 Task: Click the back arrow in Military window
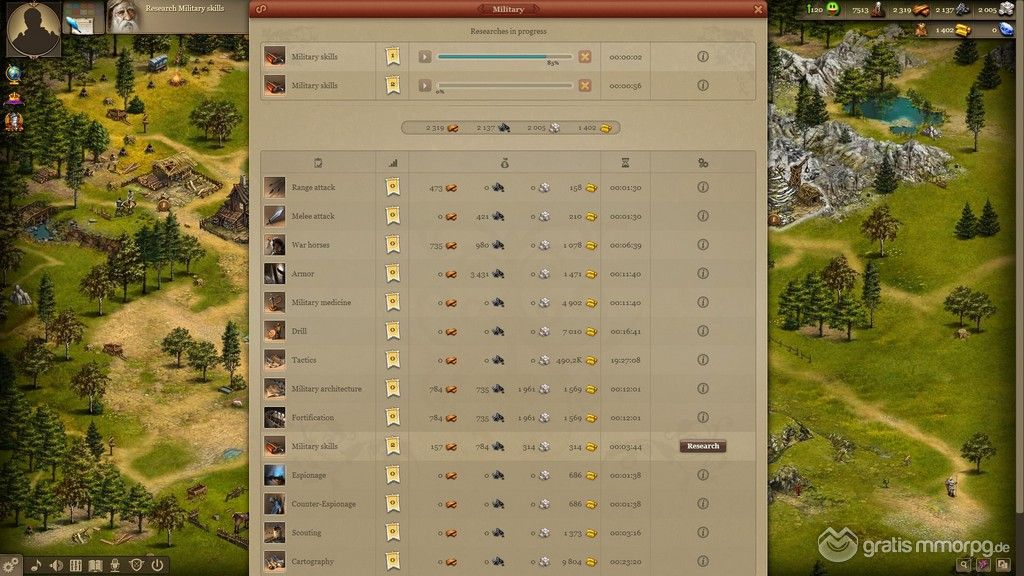261,9
